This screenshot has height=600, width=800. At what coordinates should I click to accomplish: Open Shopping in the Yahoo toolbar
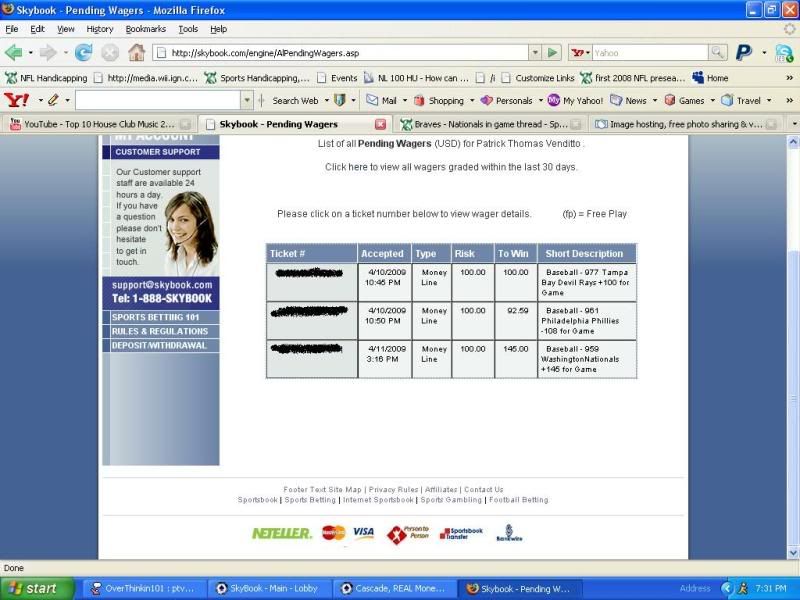click(x=439, y=101)
